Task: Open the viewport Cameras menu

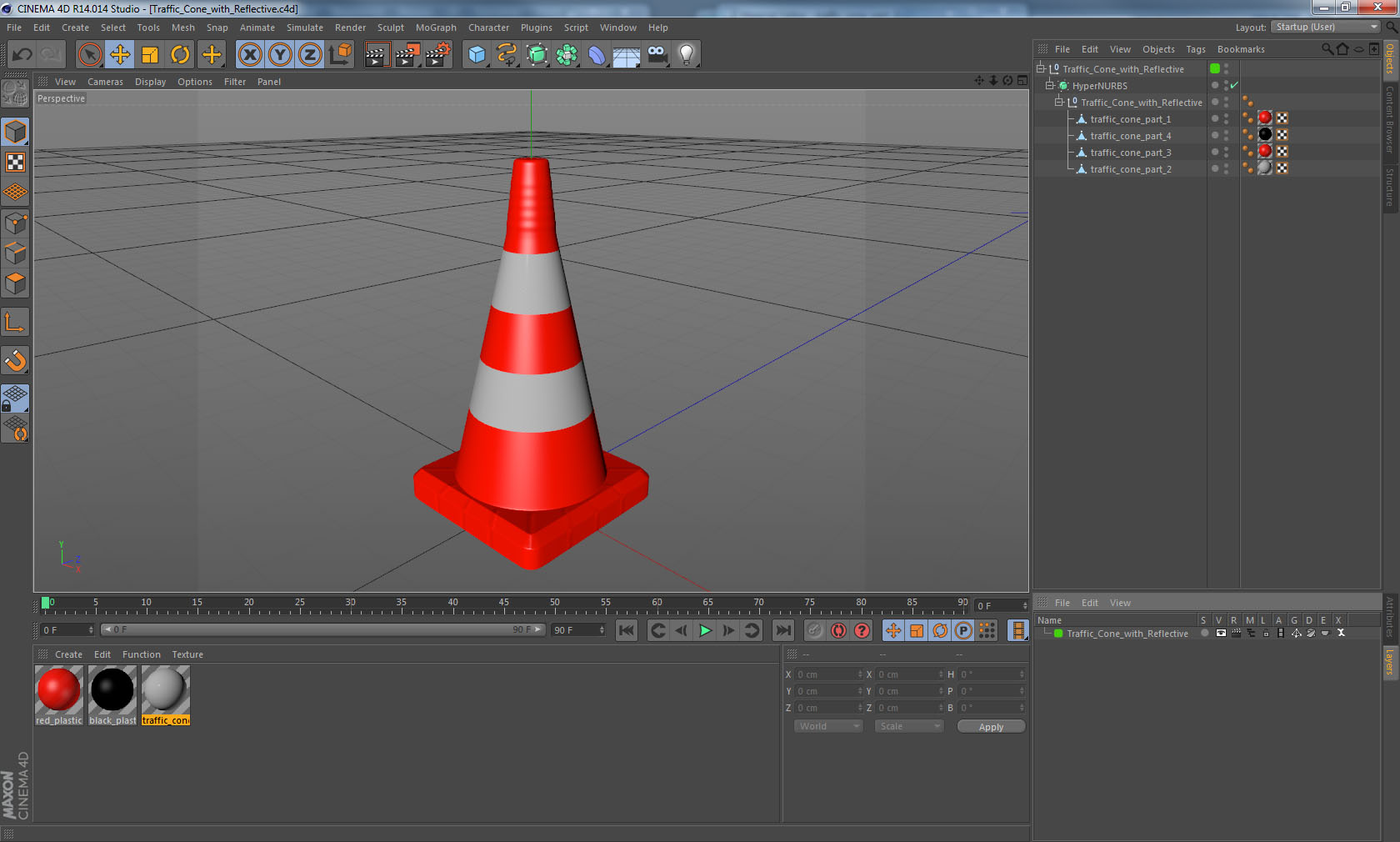Action: pyautogui.click(x=105, y=82)
